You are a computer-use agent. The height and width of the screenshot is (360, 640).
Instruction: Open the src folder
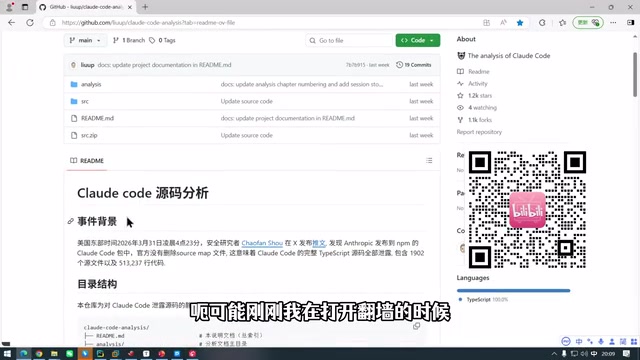click(x=85, y=101)
